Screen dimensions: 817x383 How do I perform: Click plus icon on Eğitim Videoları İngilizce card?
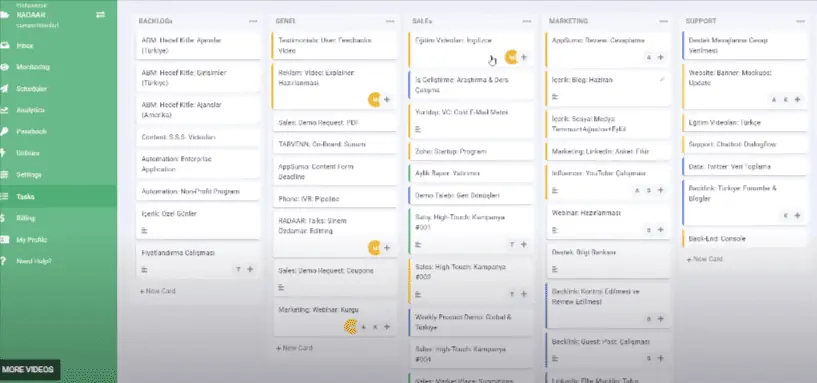coord(524,57)
